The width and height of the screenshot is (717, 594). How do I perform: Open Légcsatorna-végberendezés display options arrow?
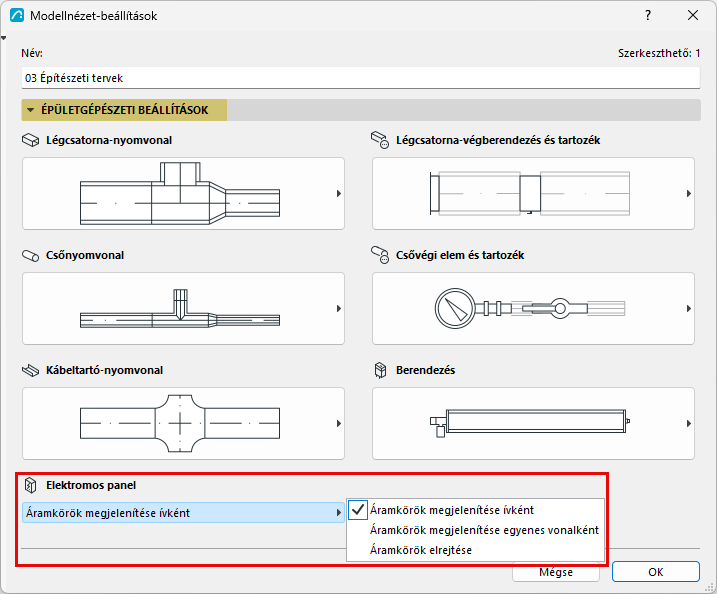pyautogui.click(x=689, y=193)
